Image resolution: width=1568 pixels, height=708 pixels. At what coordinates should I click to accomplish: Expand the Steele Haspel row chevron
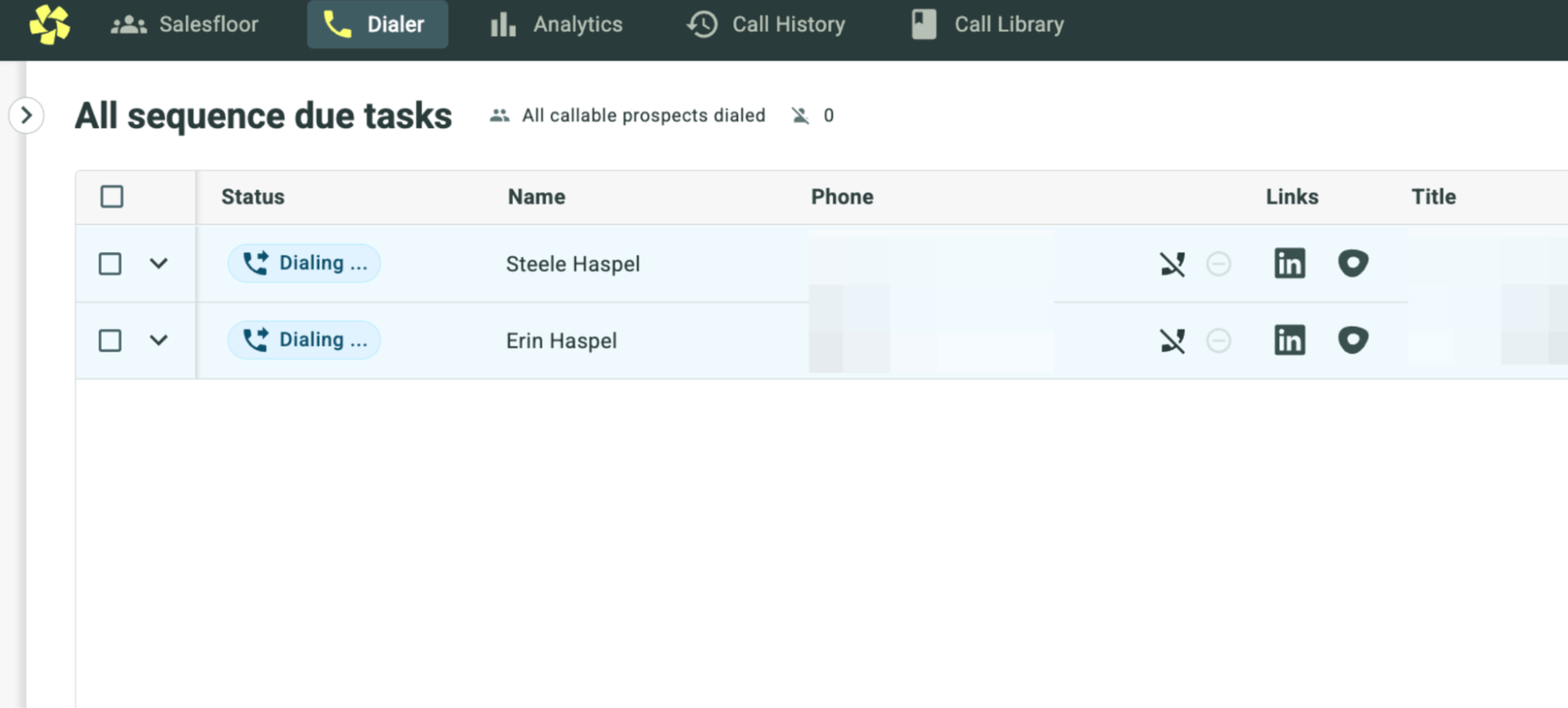click(158, 264)
